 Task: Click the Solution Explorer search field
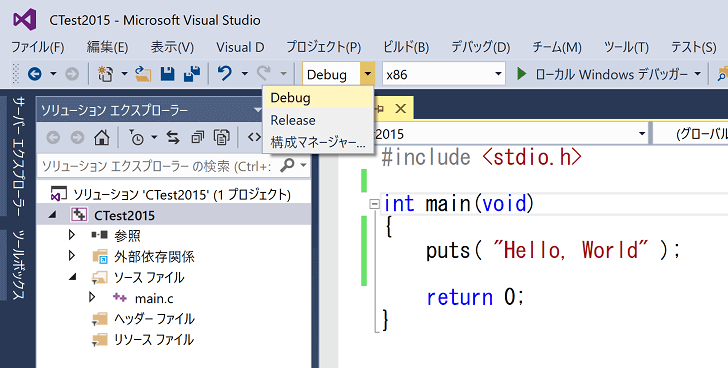click(x=158, y=166)
